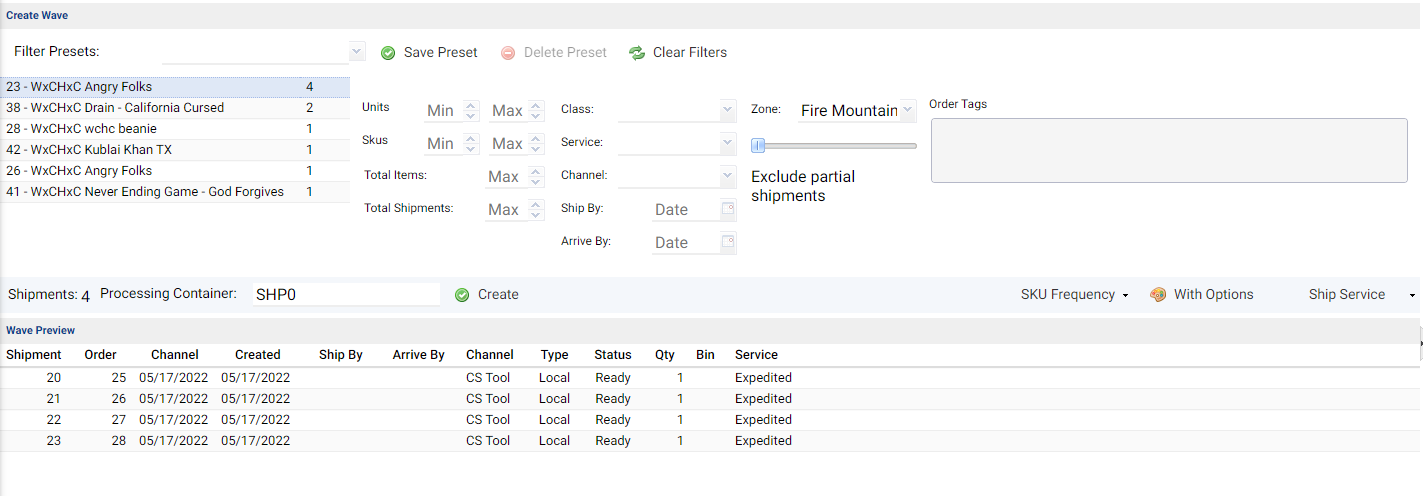Select the WxCHxC Kublai Khan TX row
The image size is (1423, 496).
pos(175,150)
